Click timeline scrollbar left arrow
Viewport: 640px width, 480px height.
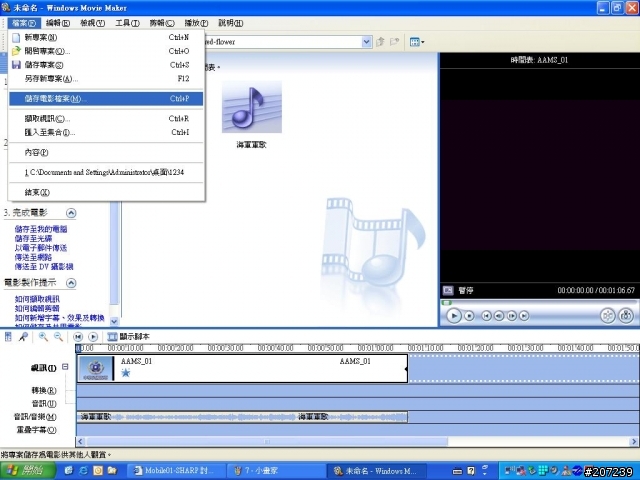tap(80, 441)
